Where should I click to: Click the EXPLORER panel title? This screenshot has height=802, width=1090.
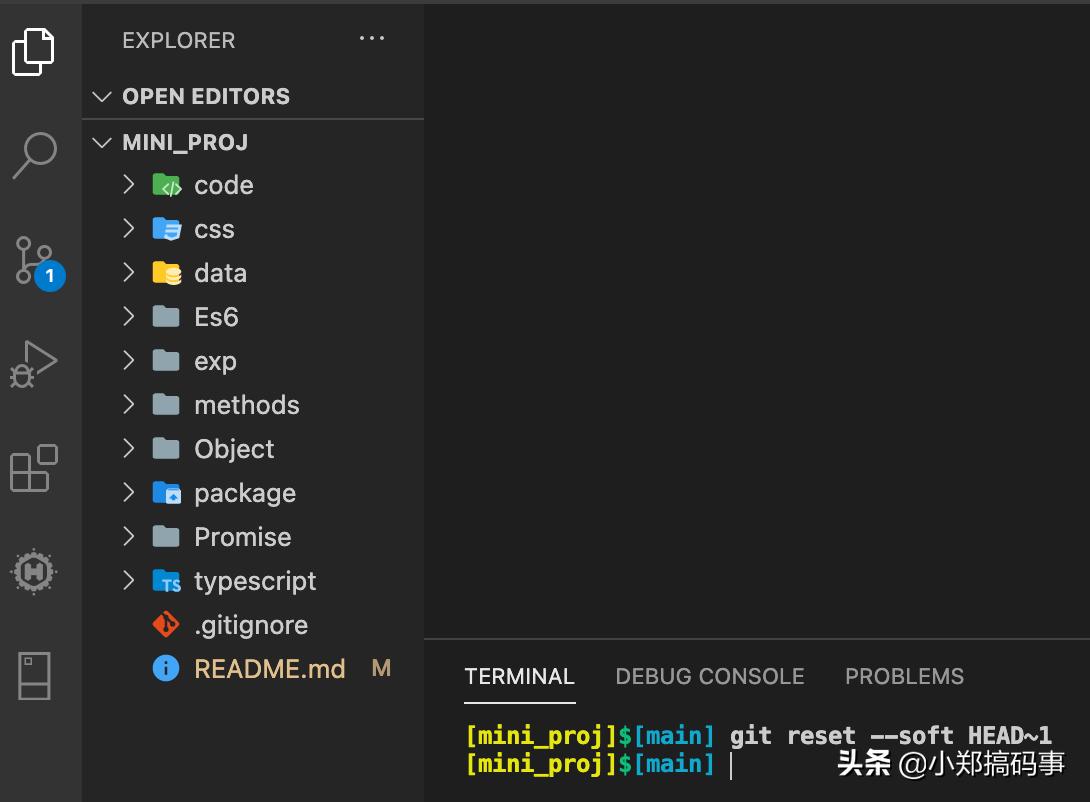[x=179, y=40]
